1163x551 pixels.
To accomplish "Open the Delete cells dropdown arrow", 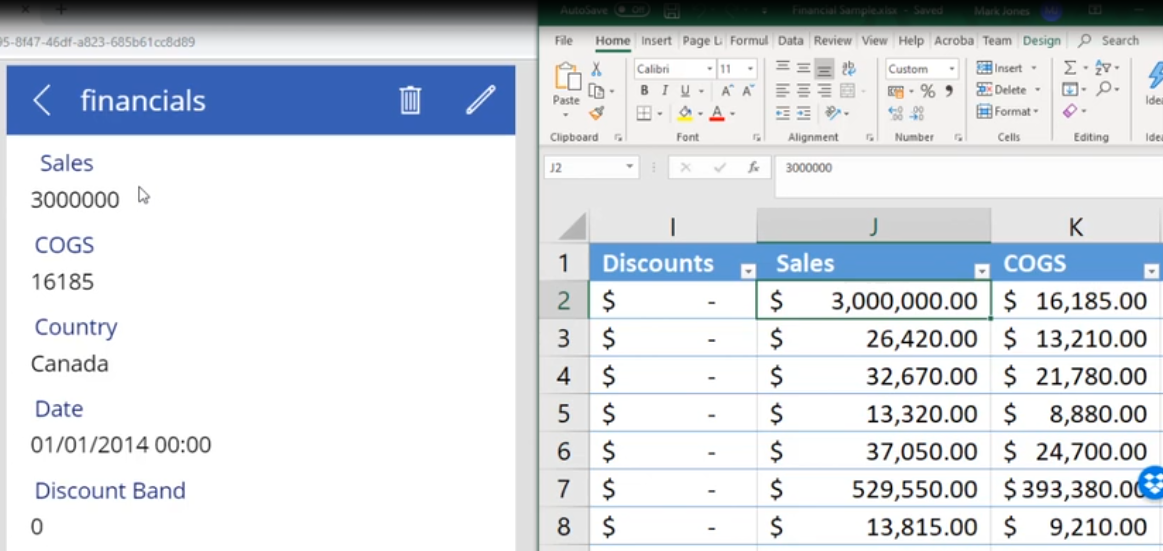I will click(x=1037, y=90).
